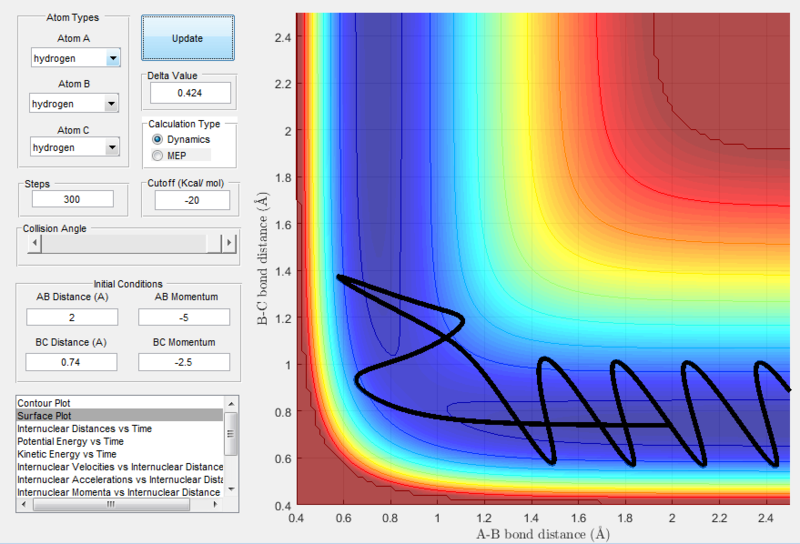Click the AB Distance input field
The image size is (800, 544).
point(72,317)
